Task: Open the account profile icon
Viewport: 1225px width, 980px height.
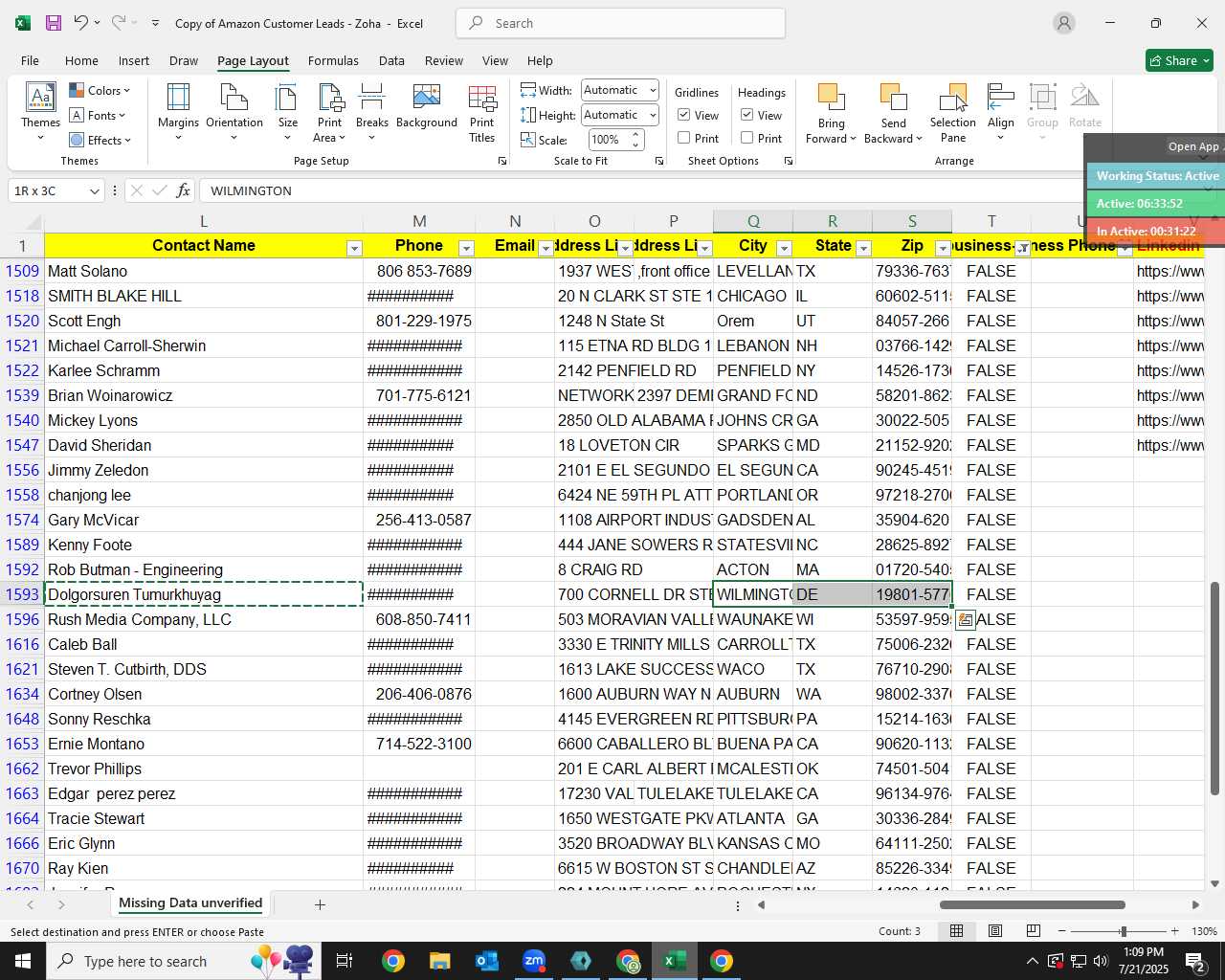Action: point(1063,23)
